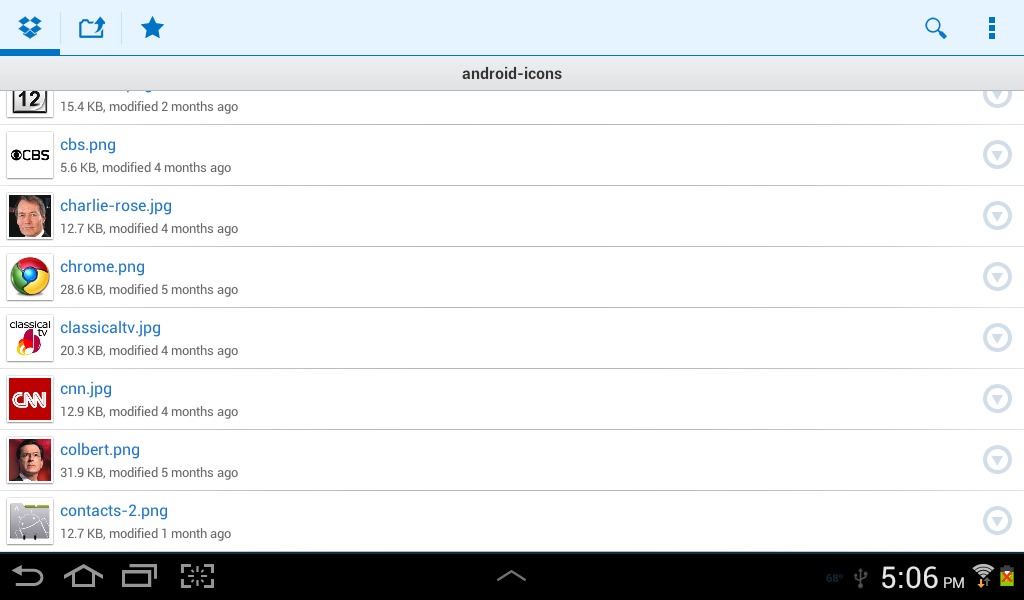This screenshot has width=1024, height=600.
Task: Open the recent apps button
Action: point(140,576)
